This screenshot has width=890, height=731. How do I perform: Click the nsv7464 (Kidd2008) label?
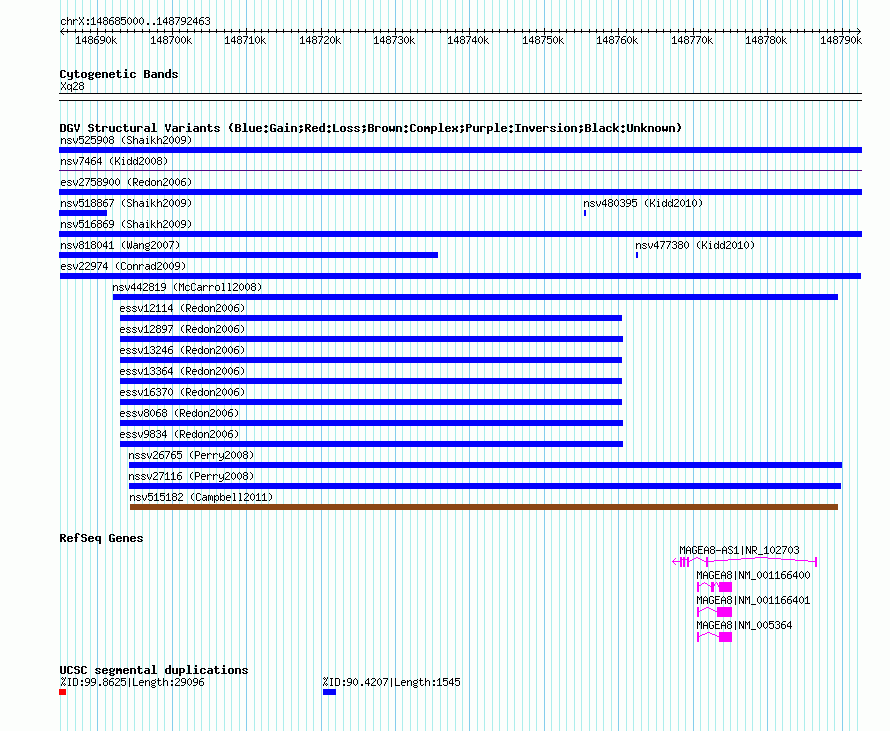[114, 161]
